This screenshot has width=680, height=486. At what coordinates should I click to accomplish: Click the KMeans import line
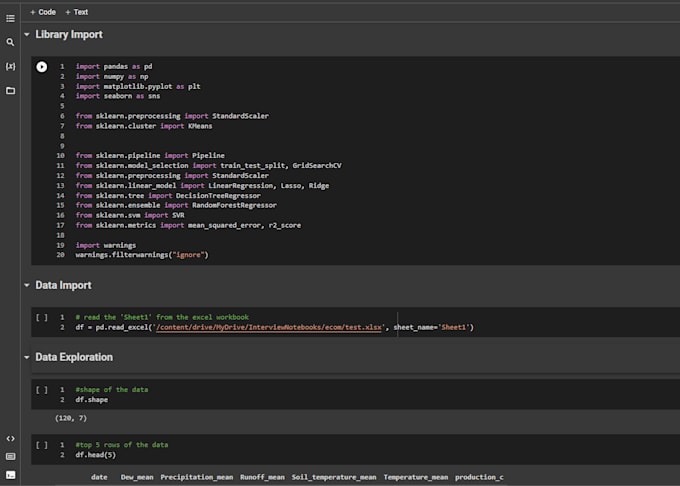[x=144, y=126]
